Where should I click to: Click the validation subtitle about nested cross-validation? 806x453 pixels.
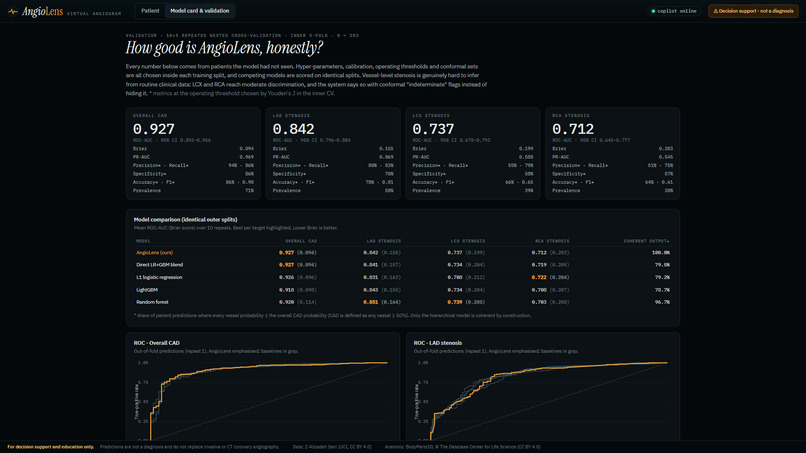pos(242,35)
